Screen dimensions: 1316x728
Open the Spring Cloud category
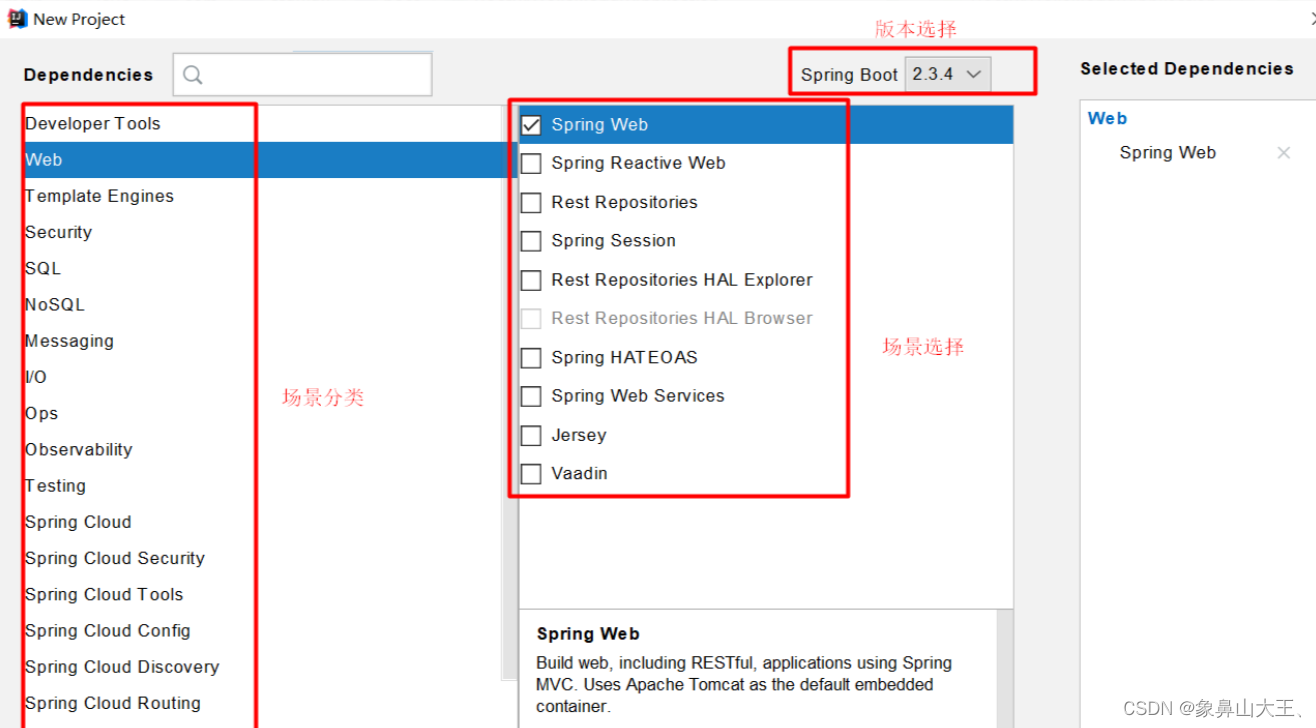tap(264, 522)
